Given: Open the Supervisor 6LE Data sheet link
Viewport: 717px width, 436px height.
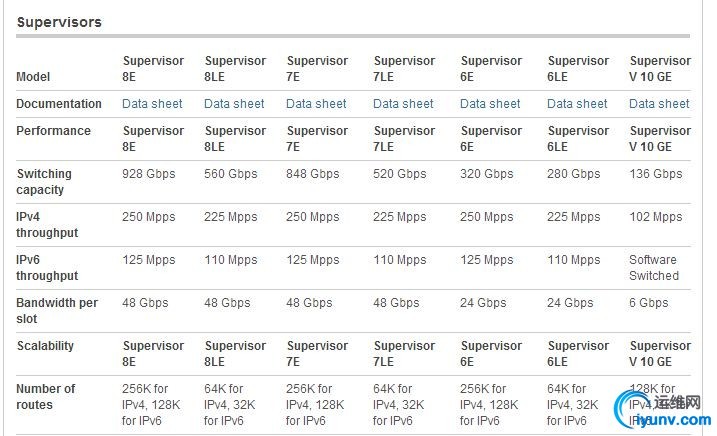Looking at the screenshot, I should (577, 104).
